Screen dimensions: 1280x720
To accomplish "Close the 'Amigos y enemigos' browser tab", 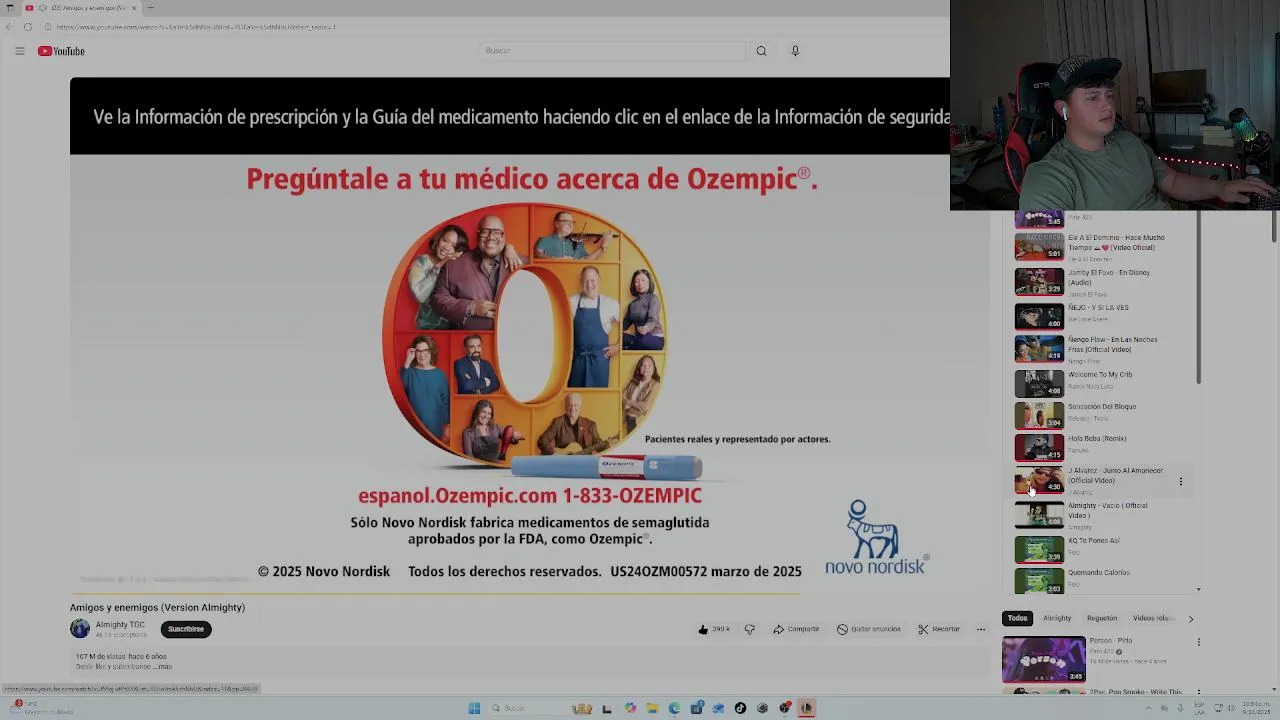I will tap(134, 8).
